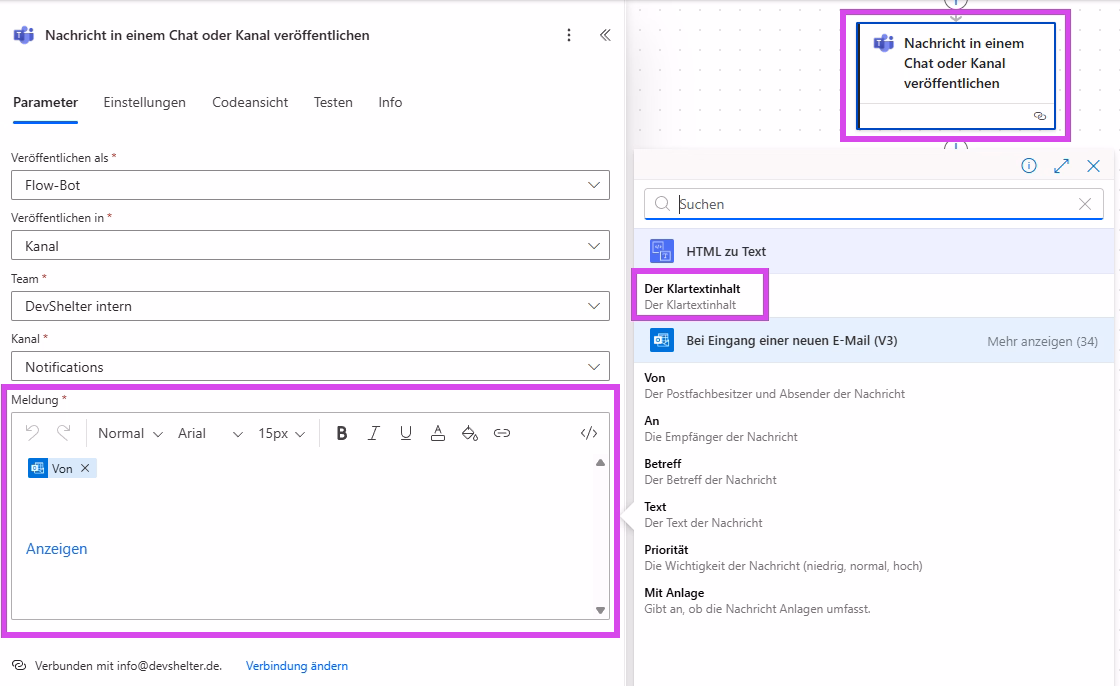Undo last change in Meldung editor
This screenshot has width=1120, height=686.
point(32,433)
